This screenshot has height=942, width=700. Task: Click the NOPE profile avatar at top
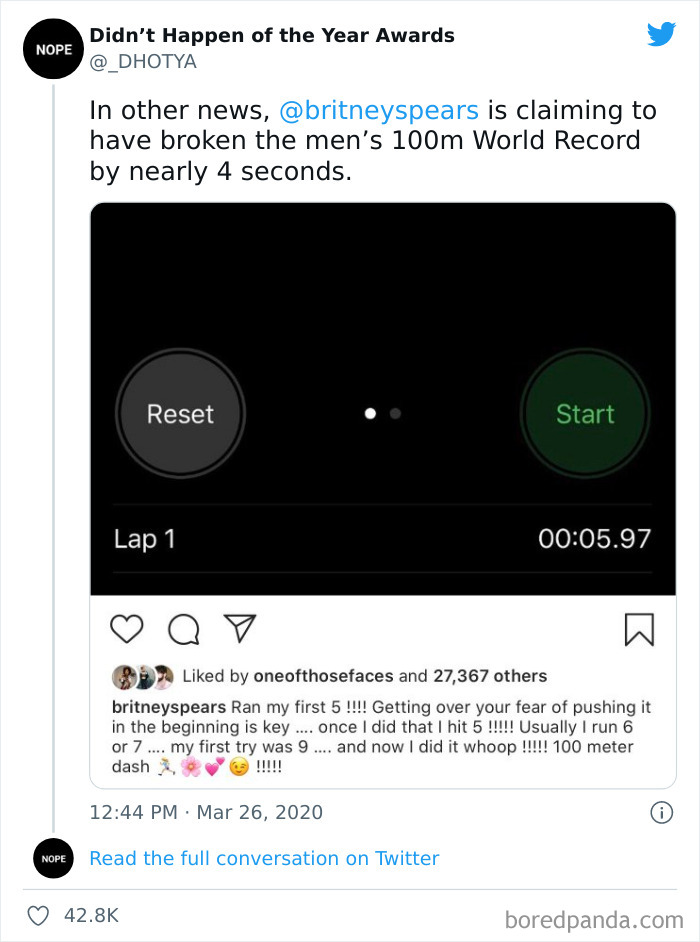tap(52, 48)
